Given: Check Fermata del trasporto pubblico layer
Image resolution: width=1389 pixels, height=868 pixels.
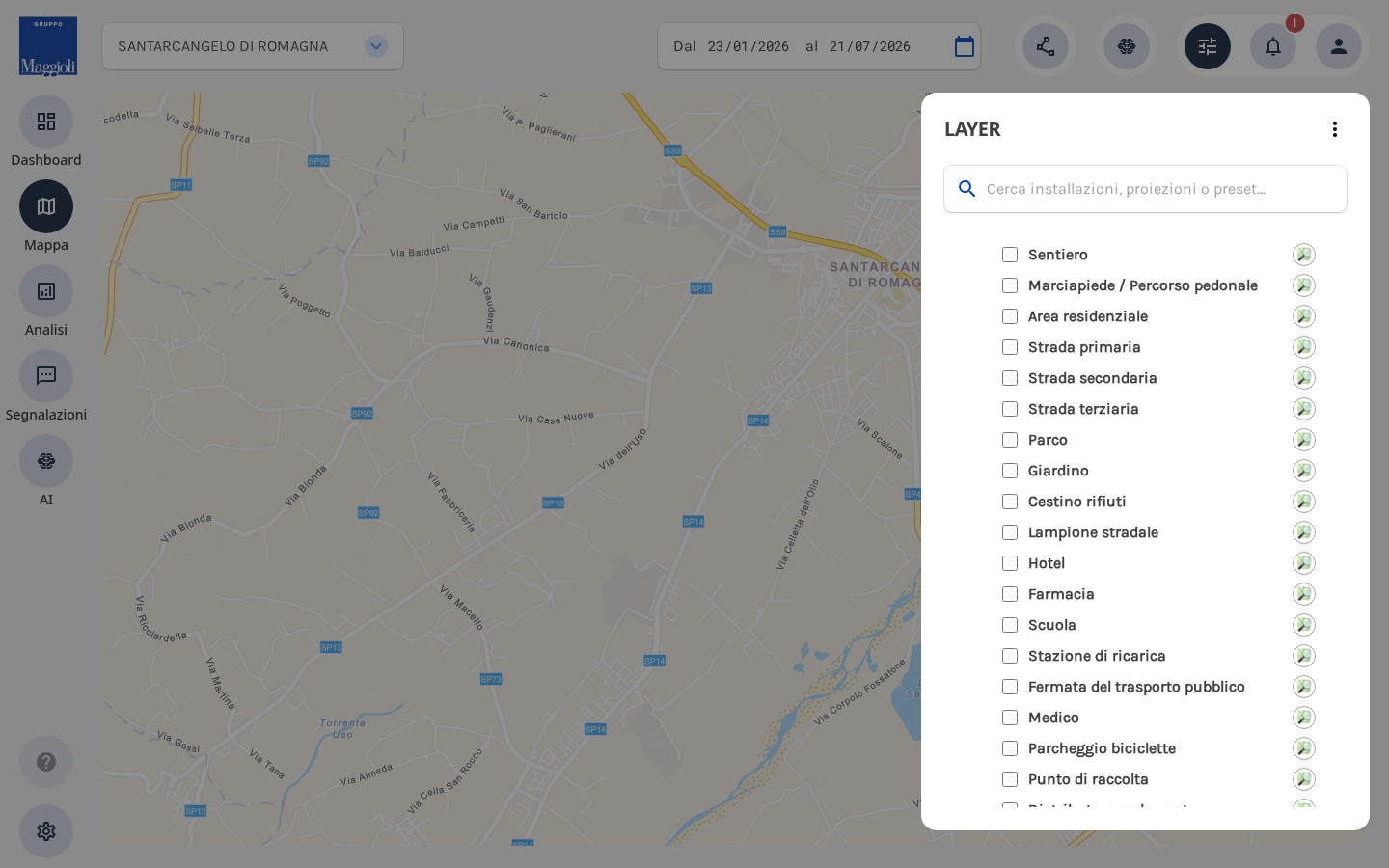Looking at the screenshot, I should pyautogui.click(x=1010, y=687).
